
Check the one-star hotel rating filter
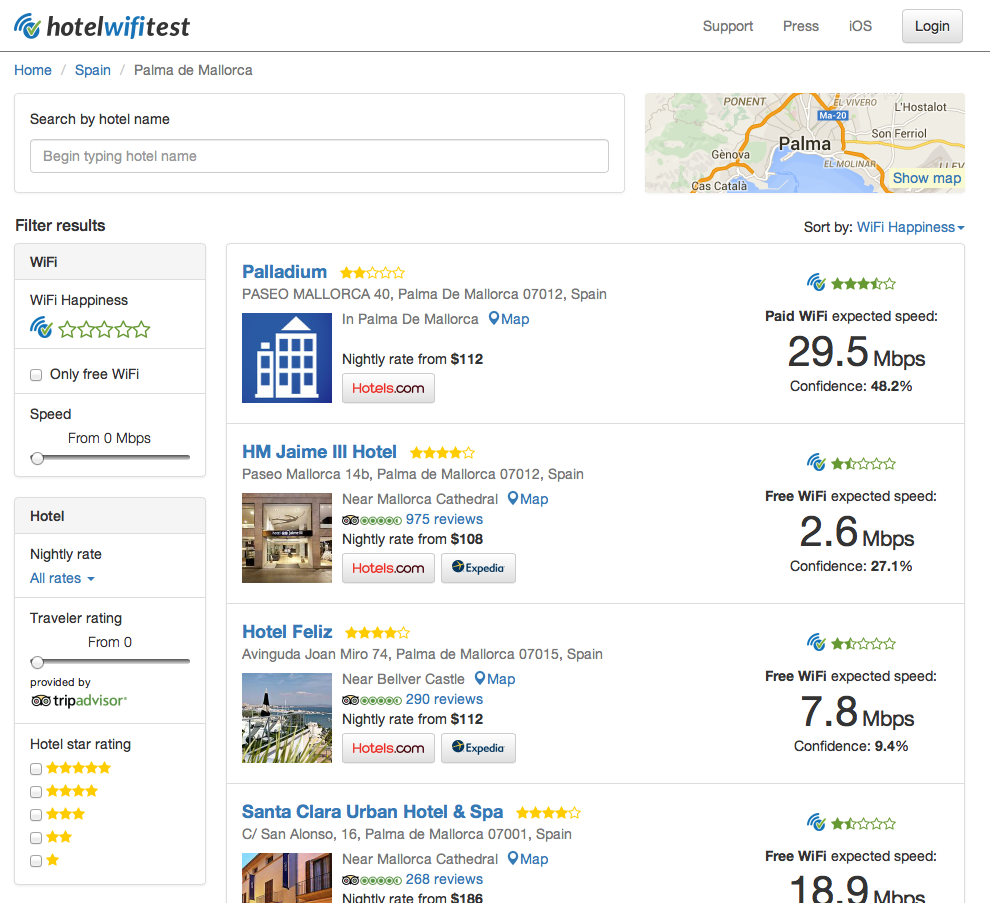[36, 861]
